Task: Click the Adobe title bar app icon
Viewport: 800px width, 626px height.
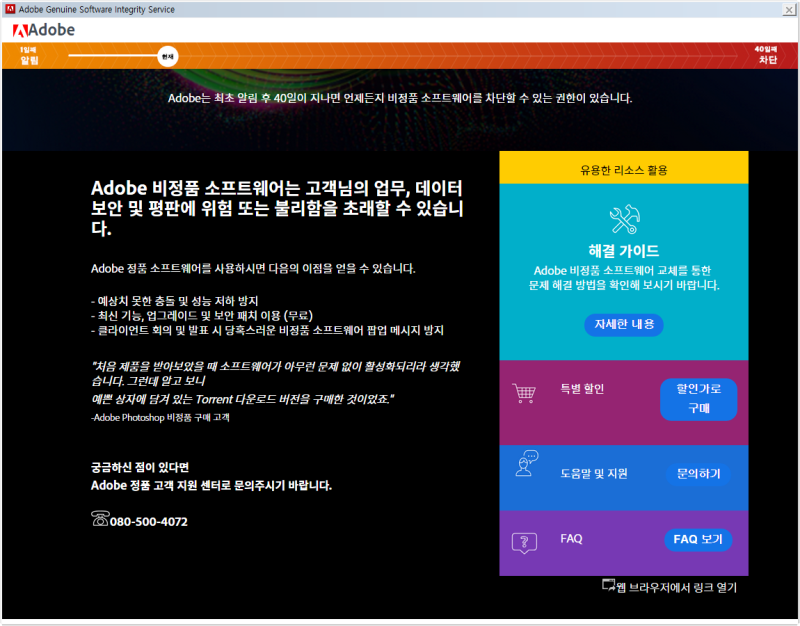Action: pyautogui.click(x=10, y=9)
